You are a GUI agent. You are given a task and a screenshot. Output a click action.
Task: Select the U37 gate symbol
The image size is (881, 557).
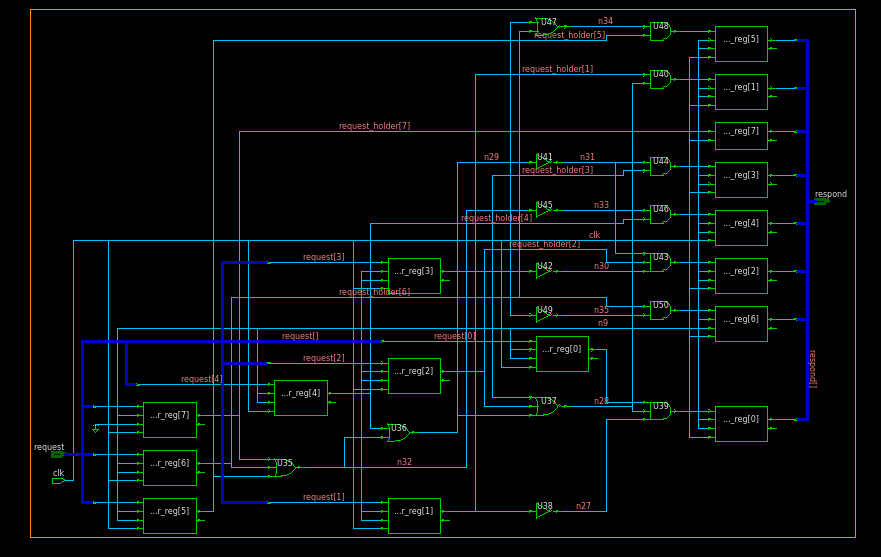pyautogui.click(x=547, y=406)
